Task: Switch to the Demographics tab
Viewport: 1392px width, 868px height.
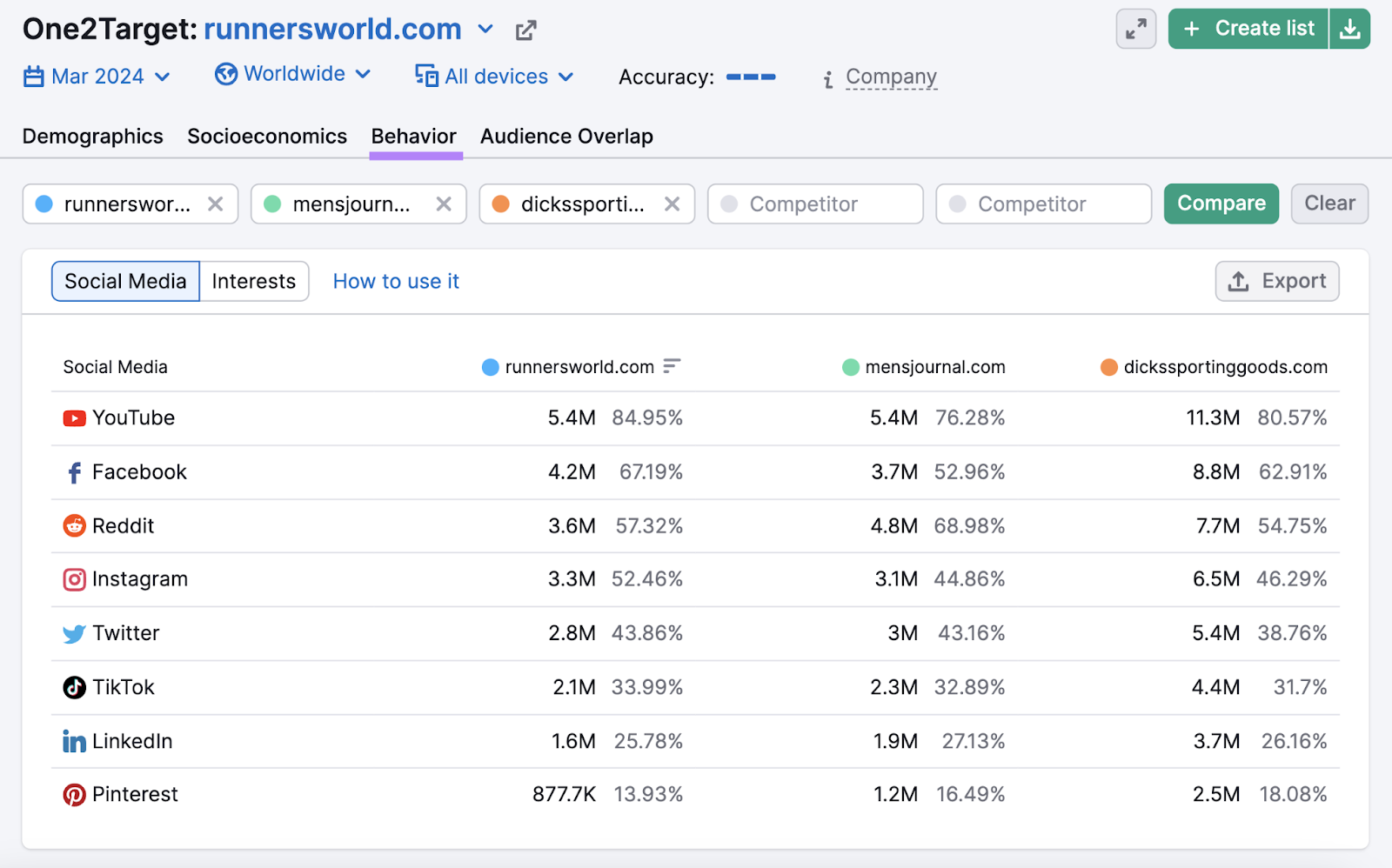Action: [92, 137]
